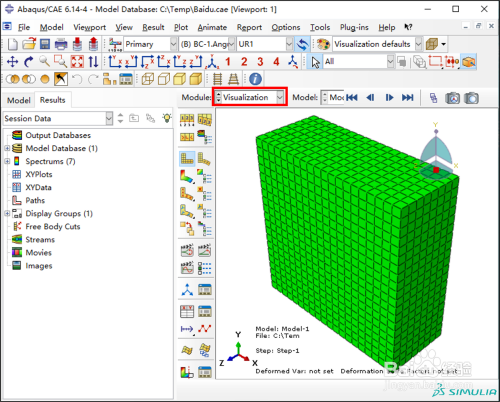
Task: Toggle perspective view on
Action: click(234, 79)
